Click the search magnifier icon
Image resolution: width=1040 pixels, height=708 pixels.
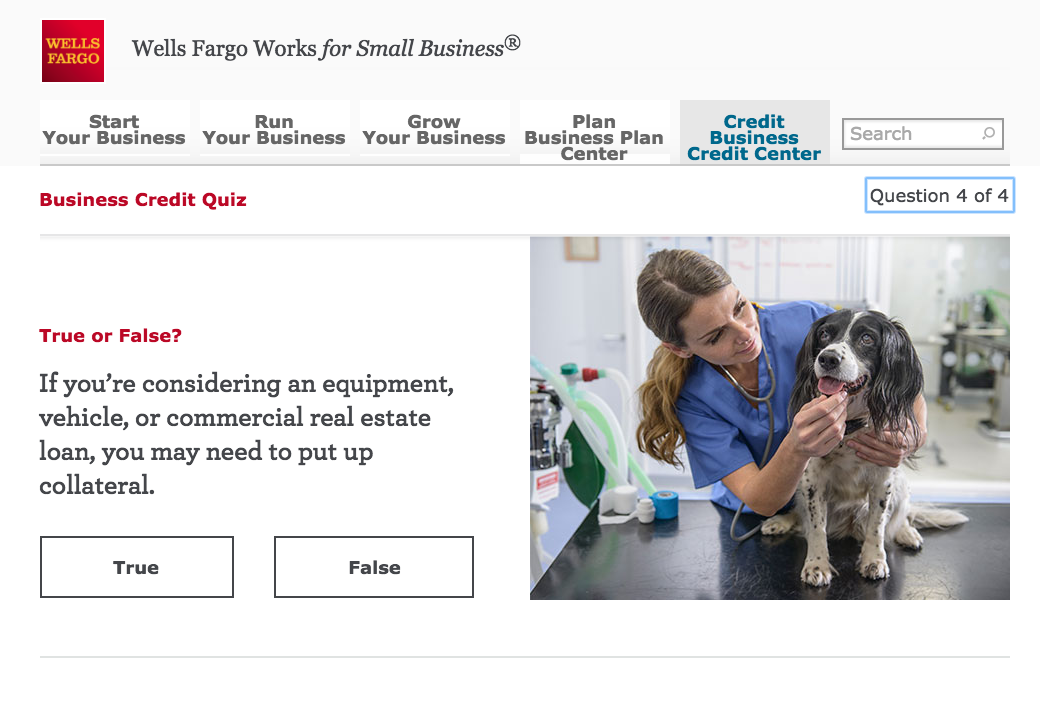point(988,133)
